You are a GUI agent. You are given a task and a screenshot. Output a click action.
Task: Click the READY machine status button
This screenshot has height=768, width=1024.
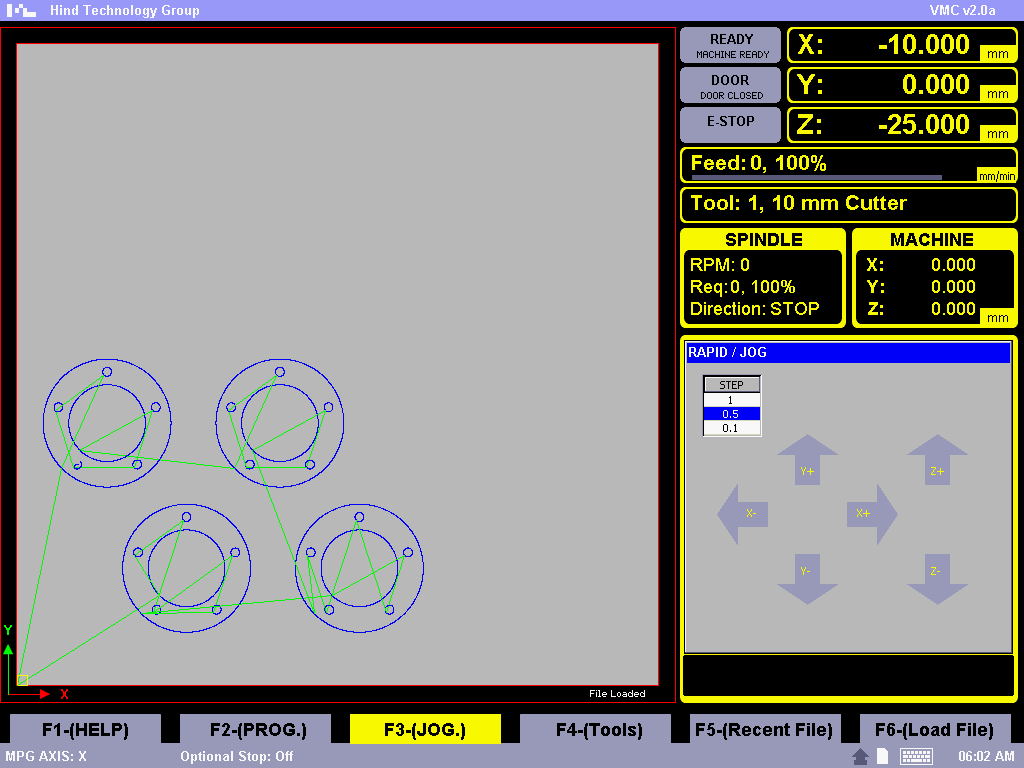tap(731, 46)
